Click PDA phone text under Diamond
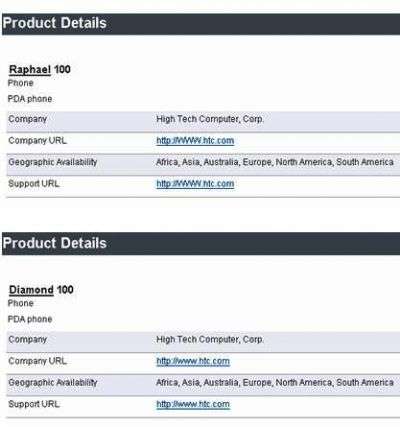 click(30, 319)
